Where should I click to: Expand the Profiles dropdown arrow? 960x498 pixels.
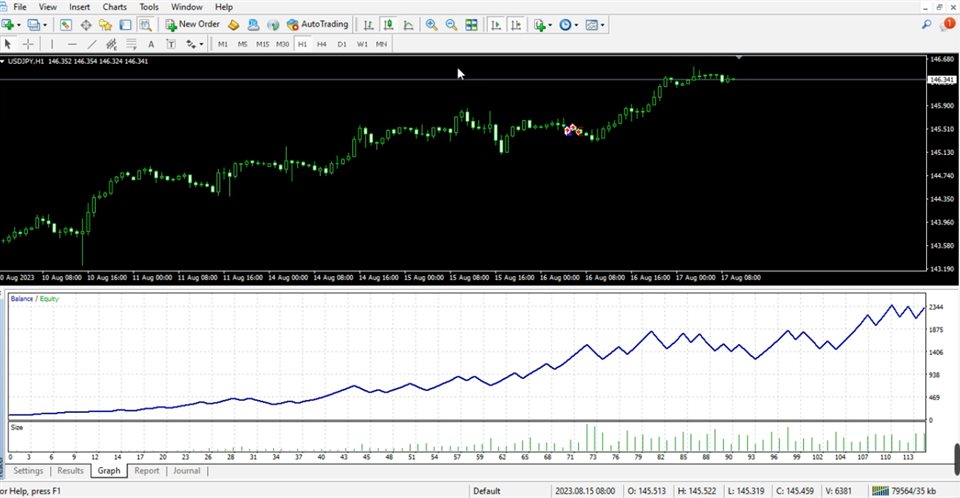(x=45, y=25)
